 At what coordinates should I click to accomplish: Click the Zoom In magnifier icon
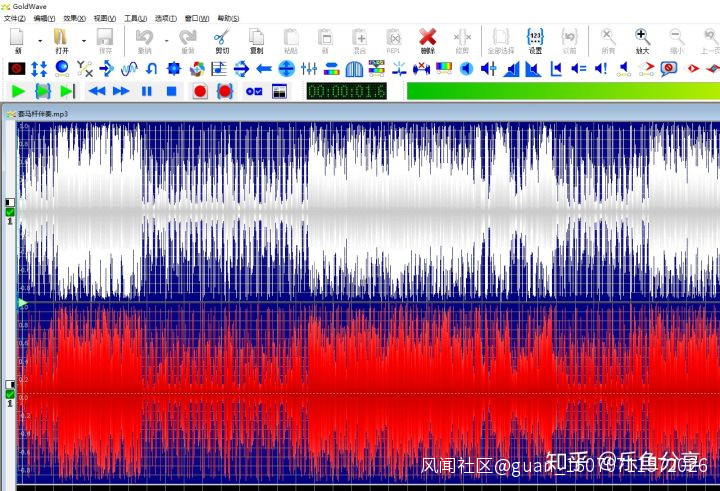click(642, 40)
